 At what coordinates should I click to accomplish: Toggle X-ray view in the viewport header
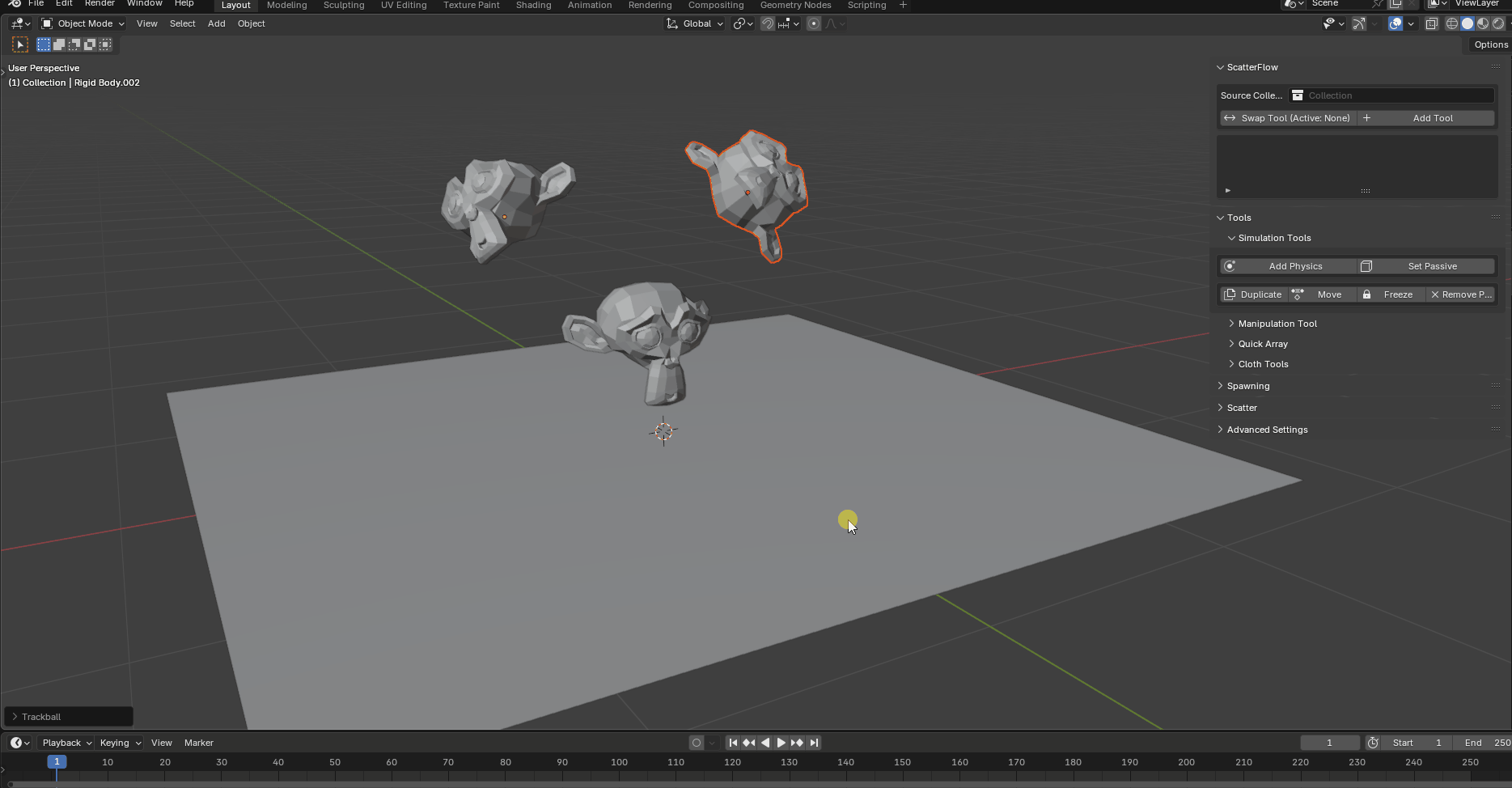coord(1431,23)
